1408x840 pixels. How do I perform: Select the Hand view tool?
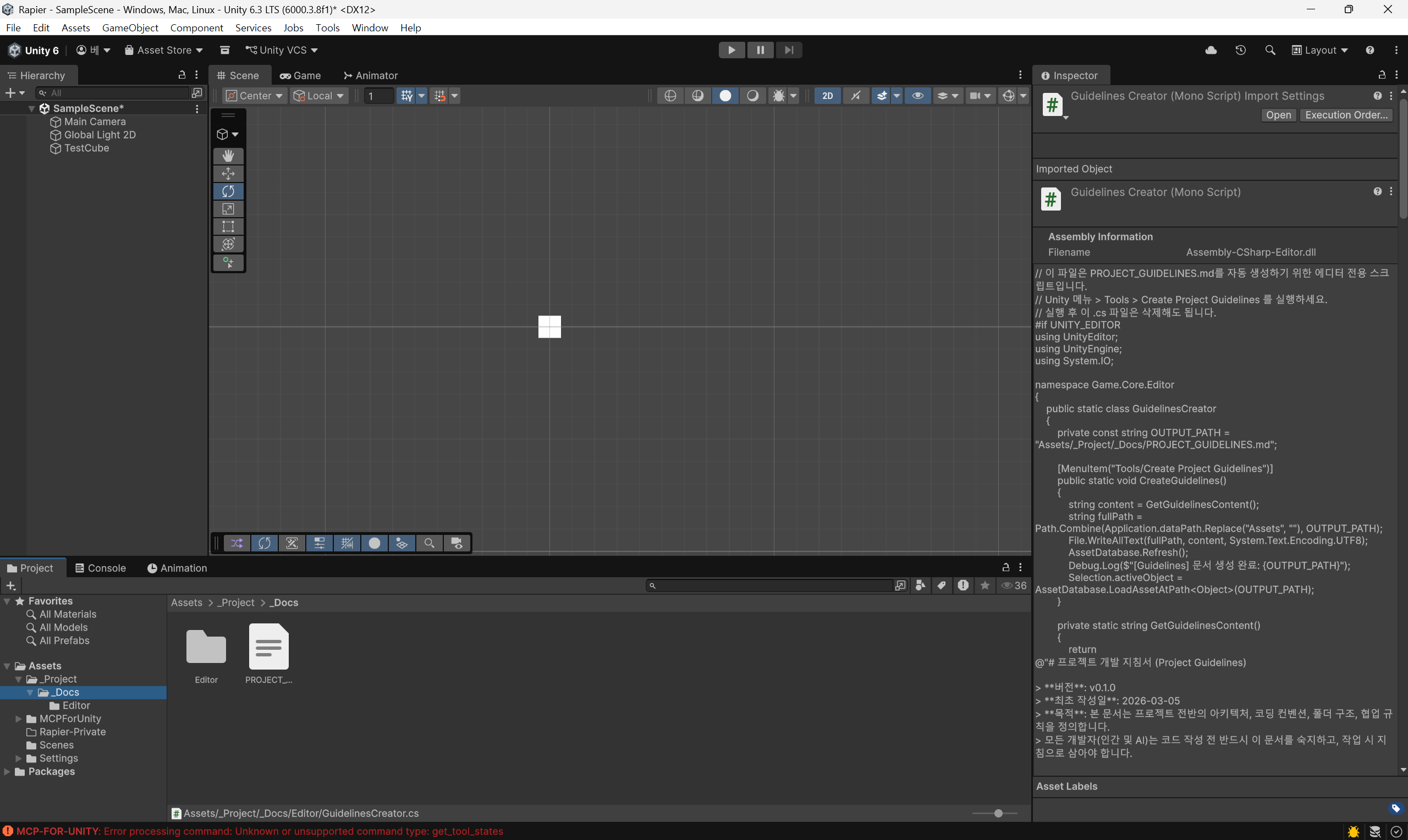[228, 156]
